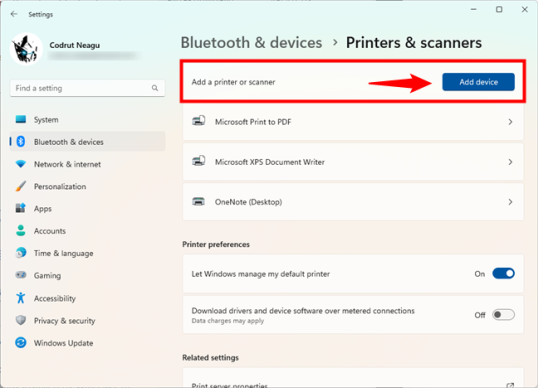Click the Related settings heading

point(210,357)
